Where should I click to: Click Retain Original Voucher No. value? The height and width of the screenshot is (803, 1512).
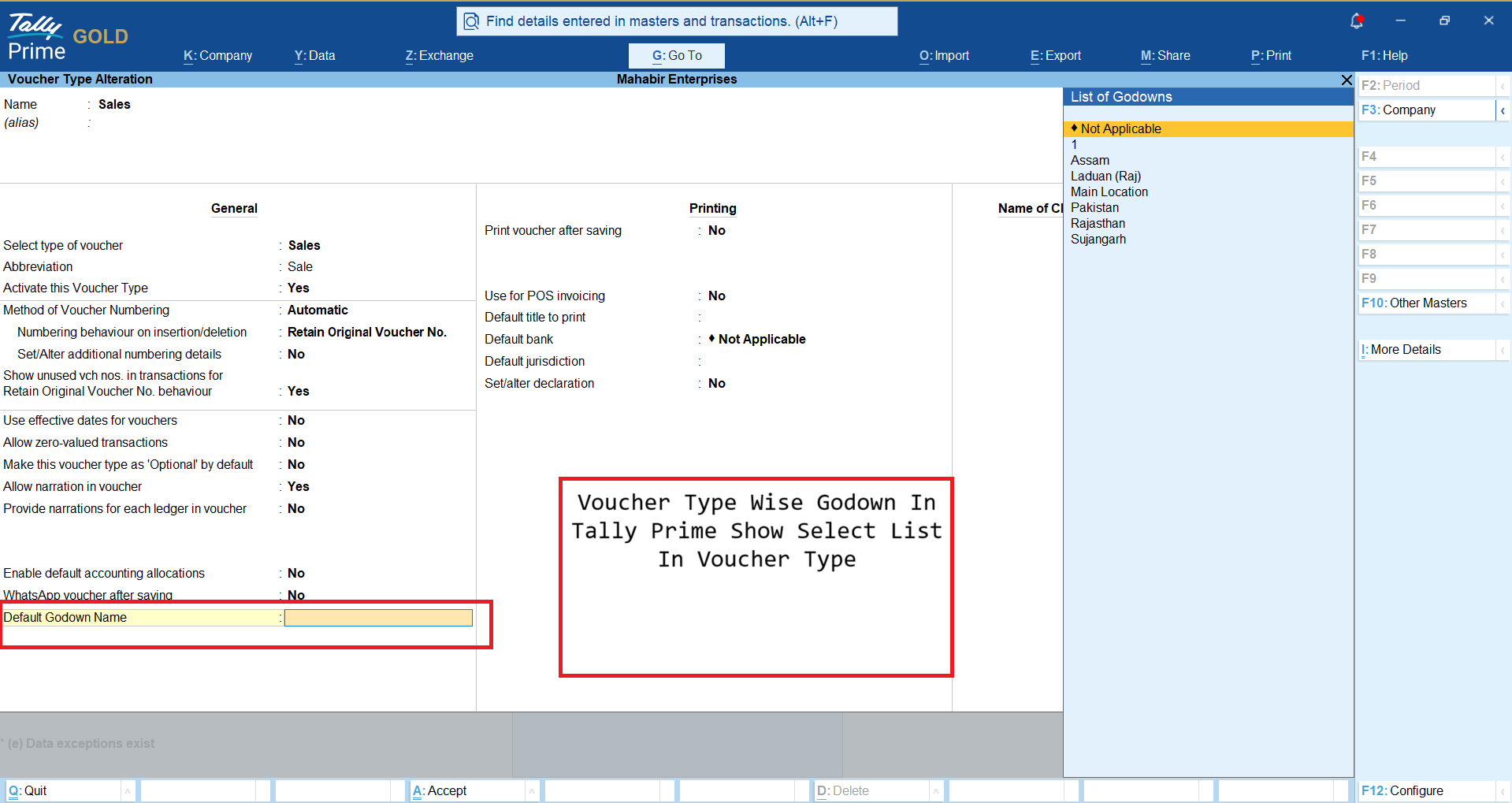click(x=366, y=332)
